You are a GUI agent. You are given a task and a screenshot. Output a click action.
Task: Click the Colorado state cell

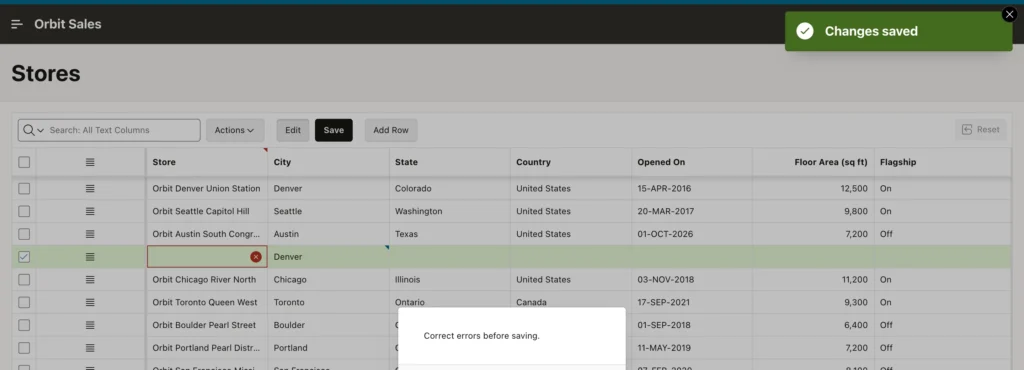tap(449, 189)
